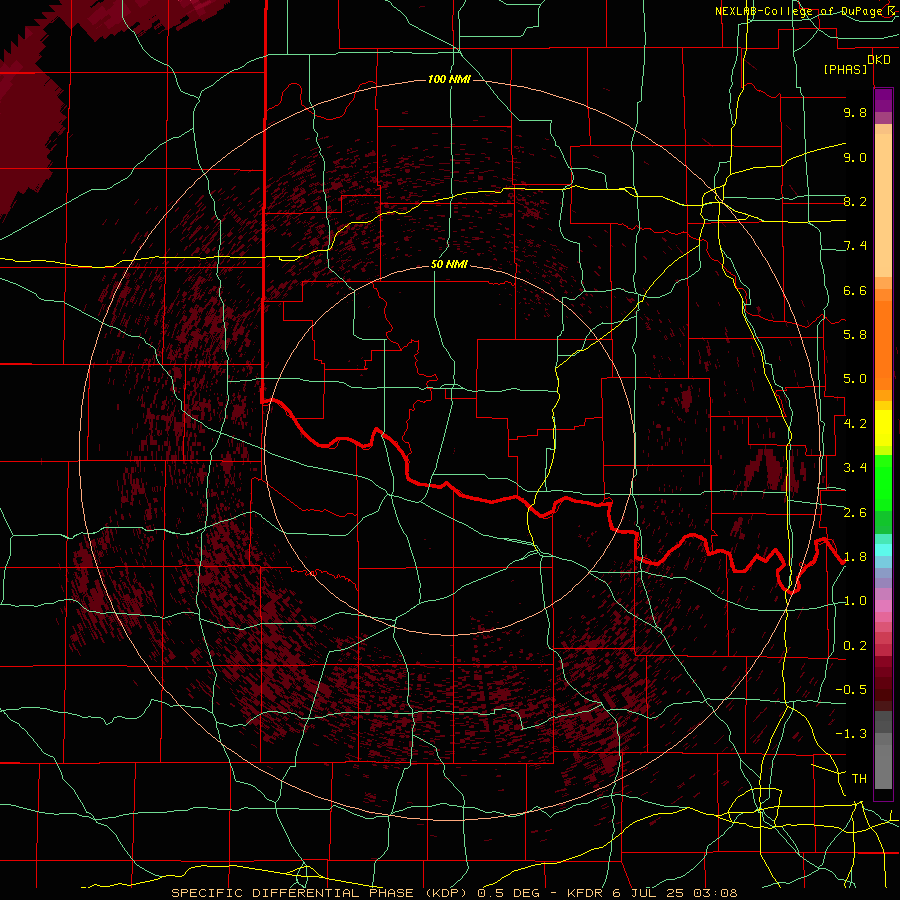Click the "03:08" timestamp in caption
The width and height of the screenshot is (900, 900).
715,893
